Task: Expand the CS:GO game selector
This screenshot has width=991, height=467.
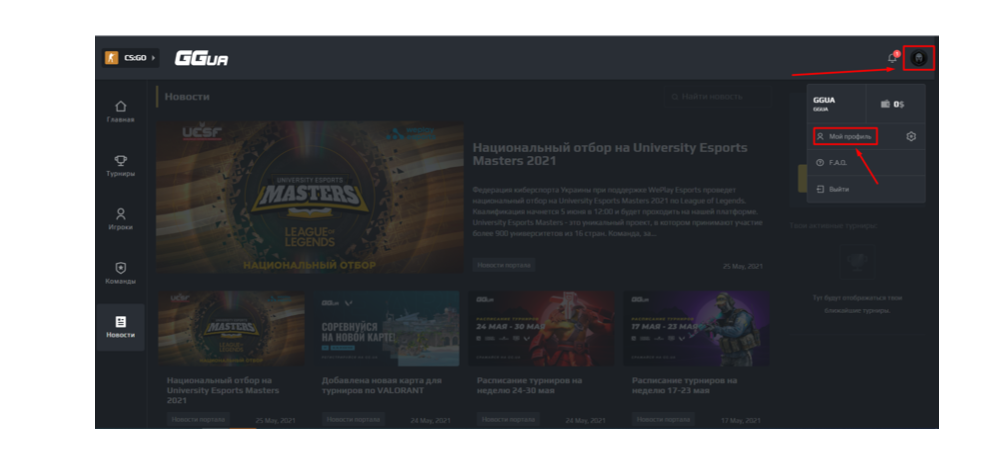Action: pyautogui.click(x=130, y=58)
